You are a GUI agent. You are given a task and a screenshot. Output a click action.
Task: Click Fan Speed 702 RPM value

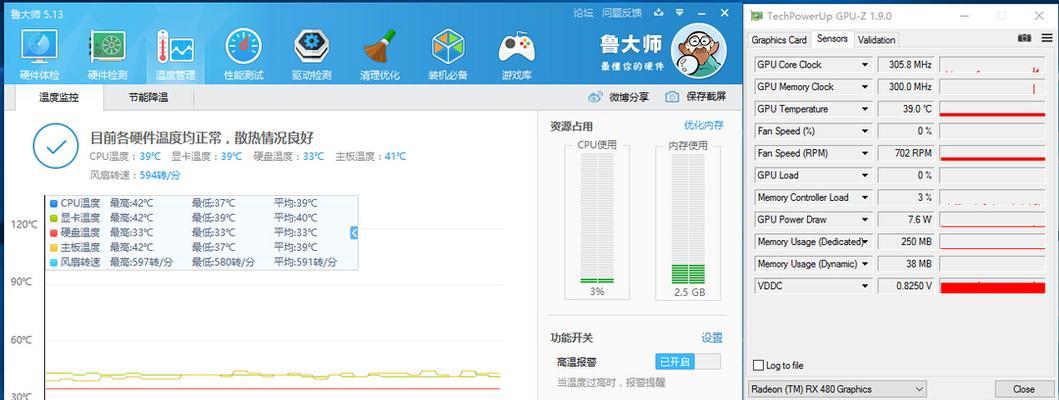[x=906, y=153]
